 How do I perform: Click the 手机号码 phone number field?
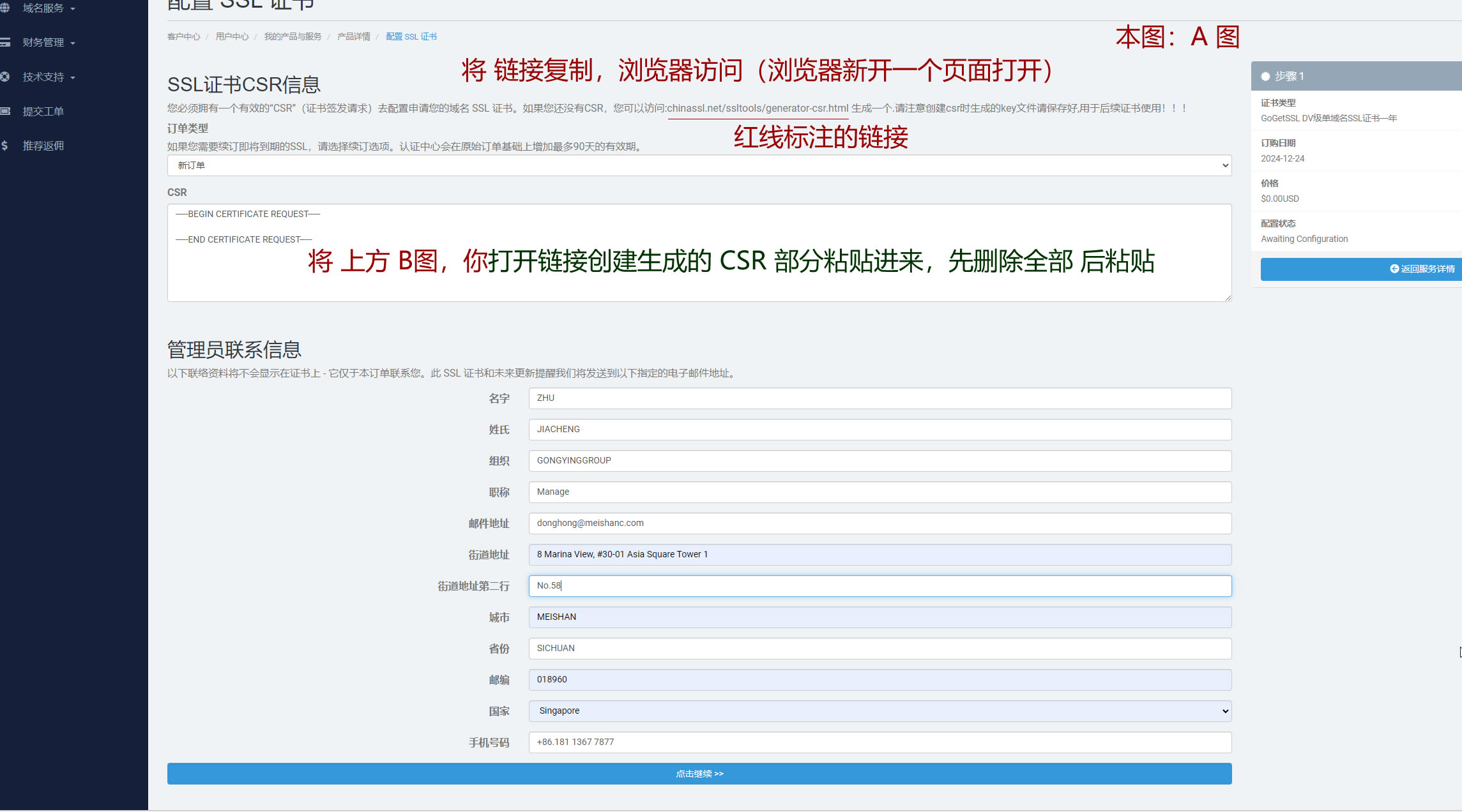tap(880, 742)
